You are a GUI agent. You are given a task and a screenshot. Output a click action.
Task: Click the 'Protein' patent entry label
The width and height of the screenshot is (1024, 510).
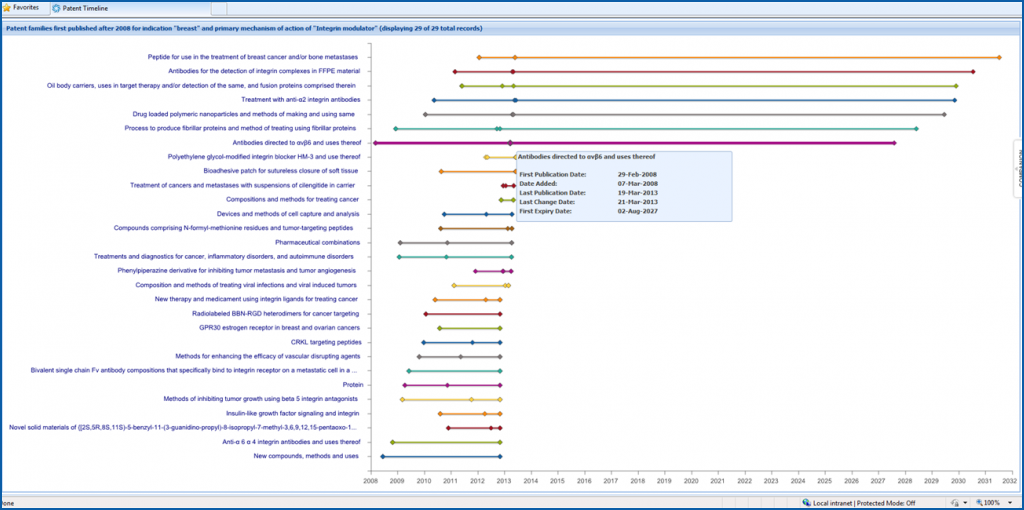(352, 385)
